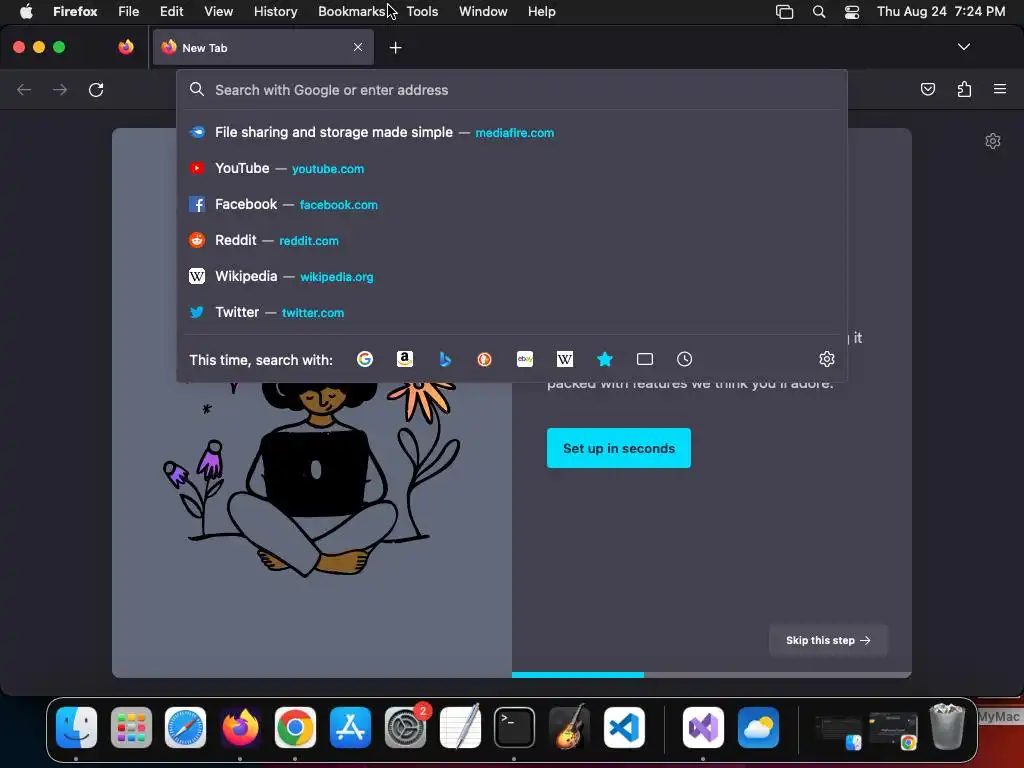Open the Facebook suggestion
This screenshot has height=768, width=1024.
511,204
